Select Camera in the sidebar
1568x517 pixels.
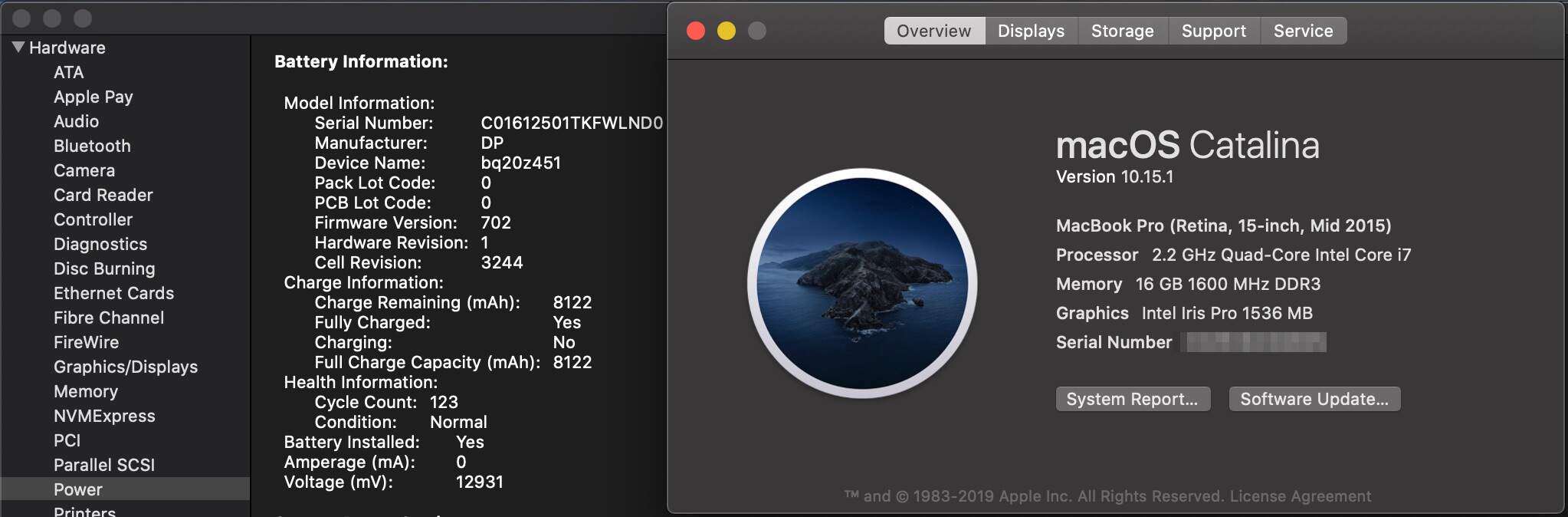point(84,170)
